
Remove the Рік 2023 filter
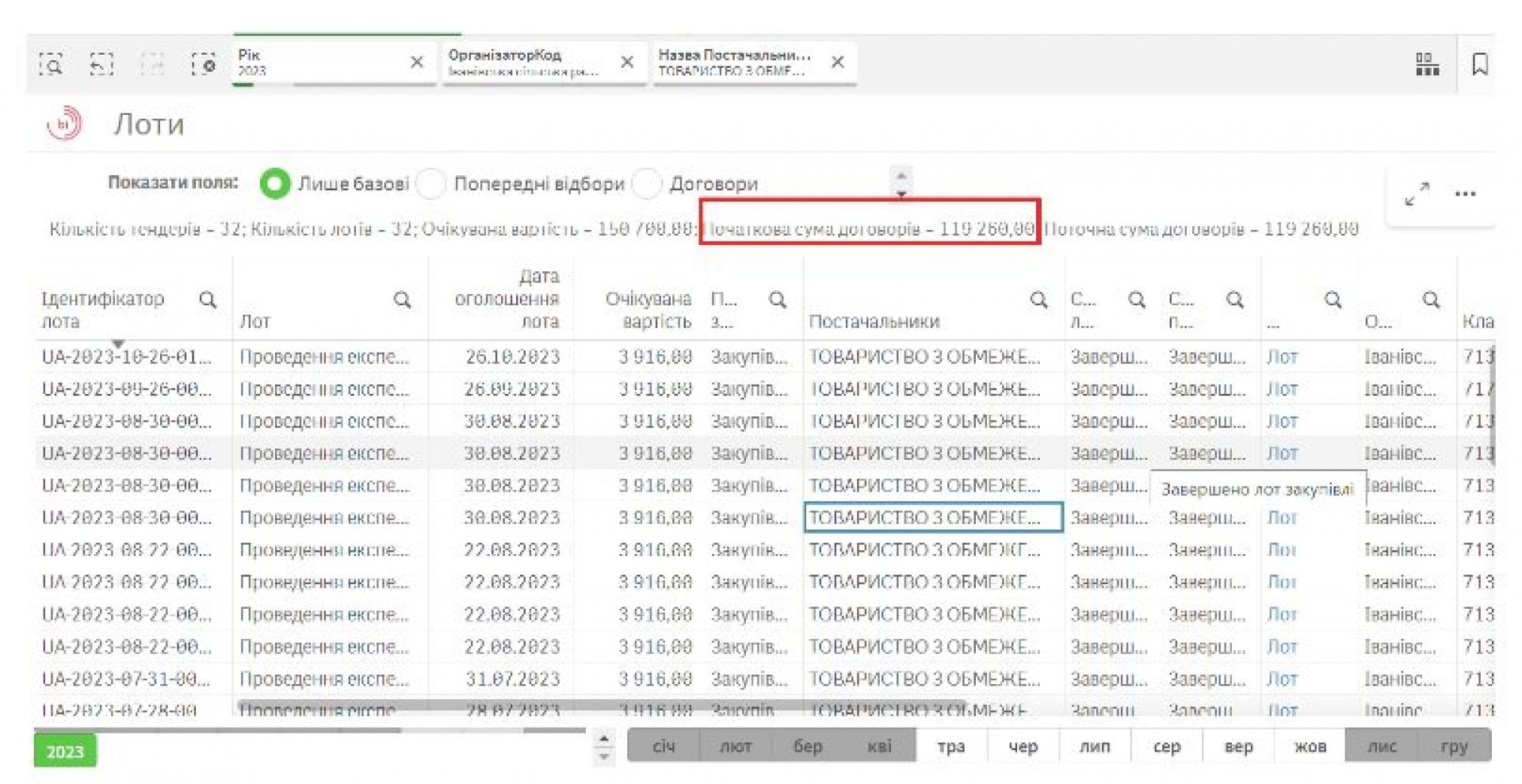point(417,62)
